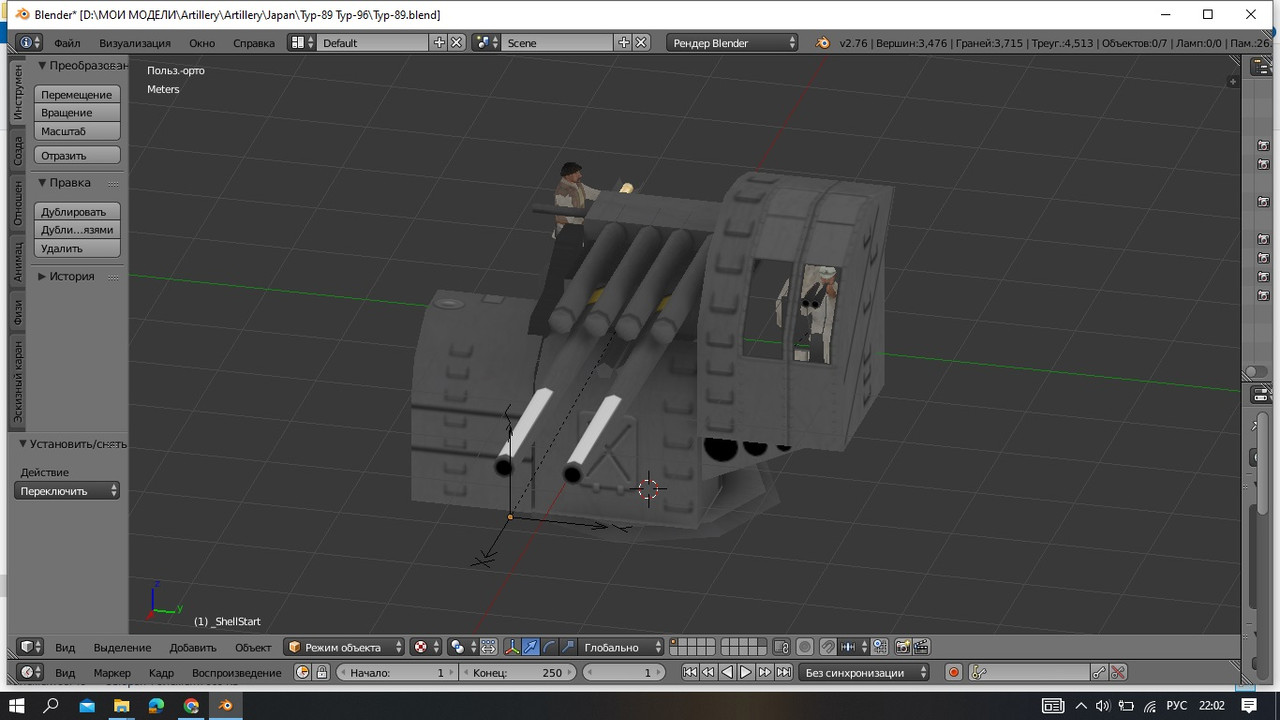Open the Файл menu
The image size is (1280, 720).
(x=67, y=43)
